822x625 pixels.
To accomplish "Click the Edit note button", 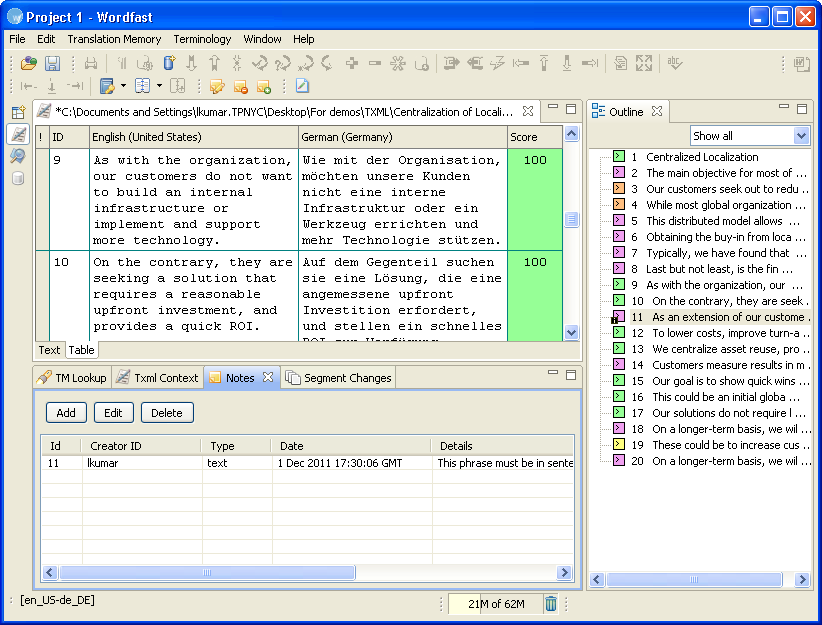I will 113,413.
